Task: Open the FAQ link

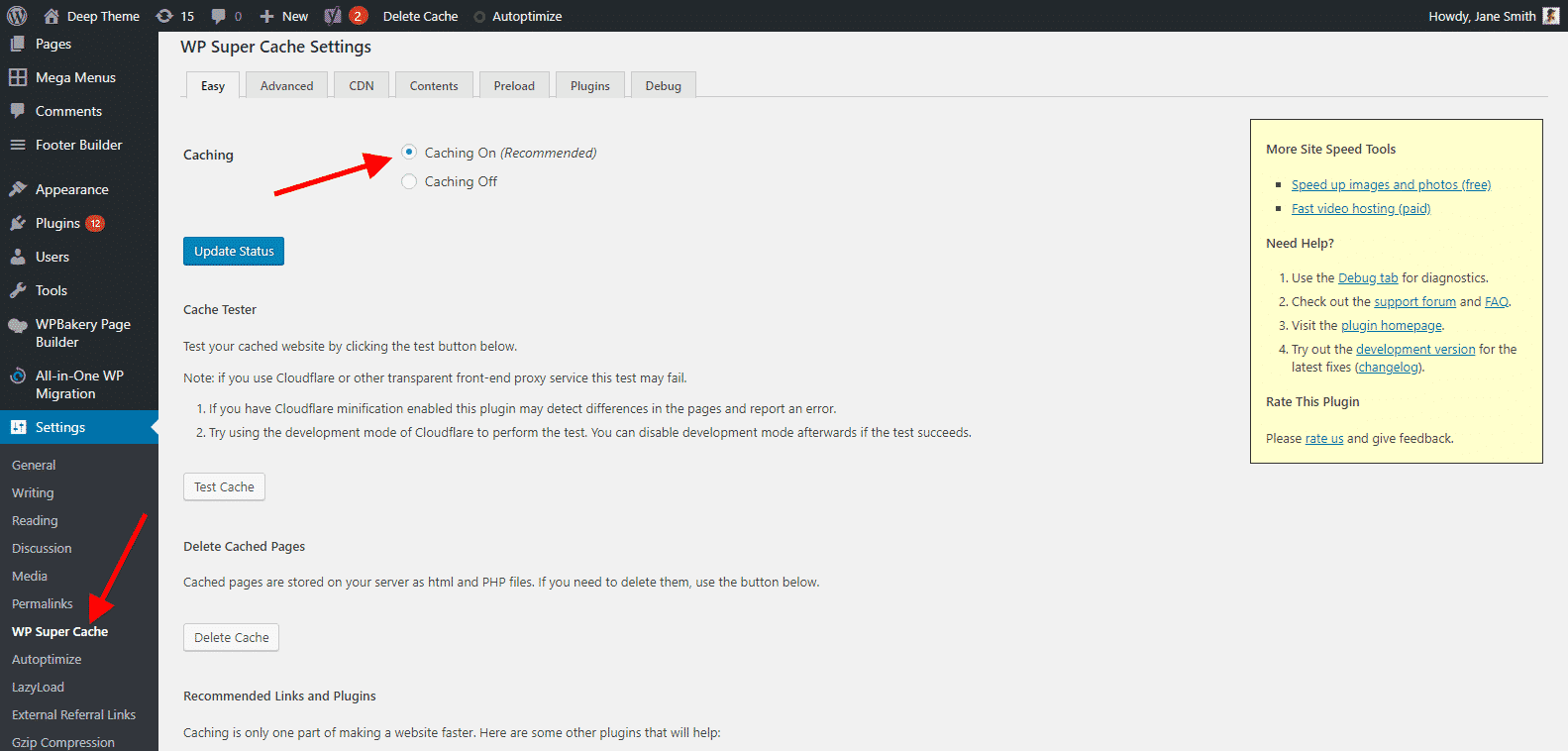Action: coord(1496,301)
